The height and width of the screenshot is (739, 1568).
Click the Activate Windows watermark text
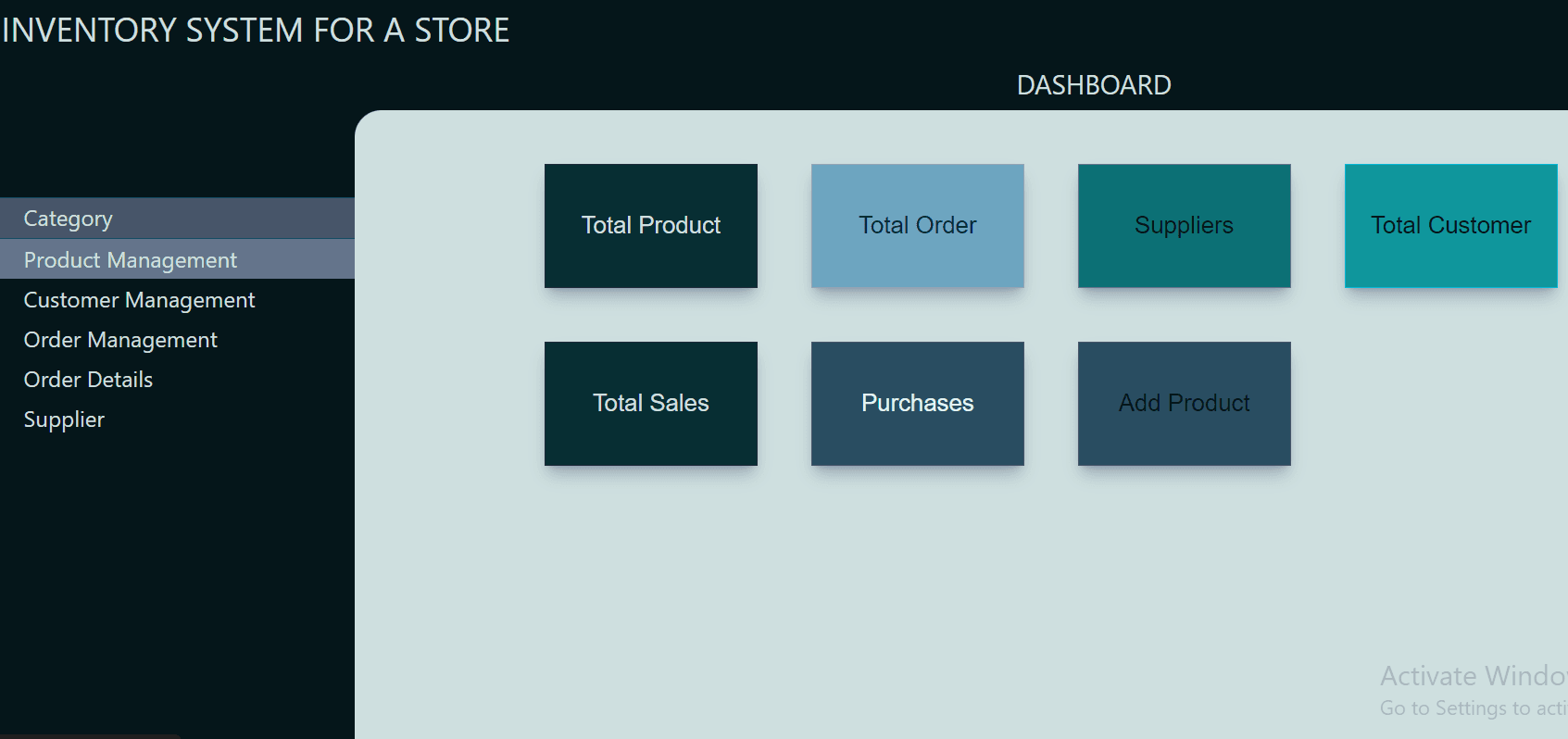pyautogui.click(x=1471, y=676)
